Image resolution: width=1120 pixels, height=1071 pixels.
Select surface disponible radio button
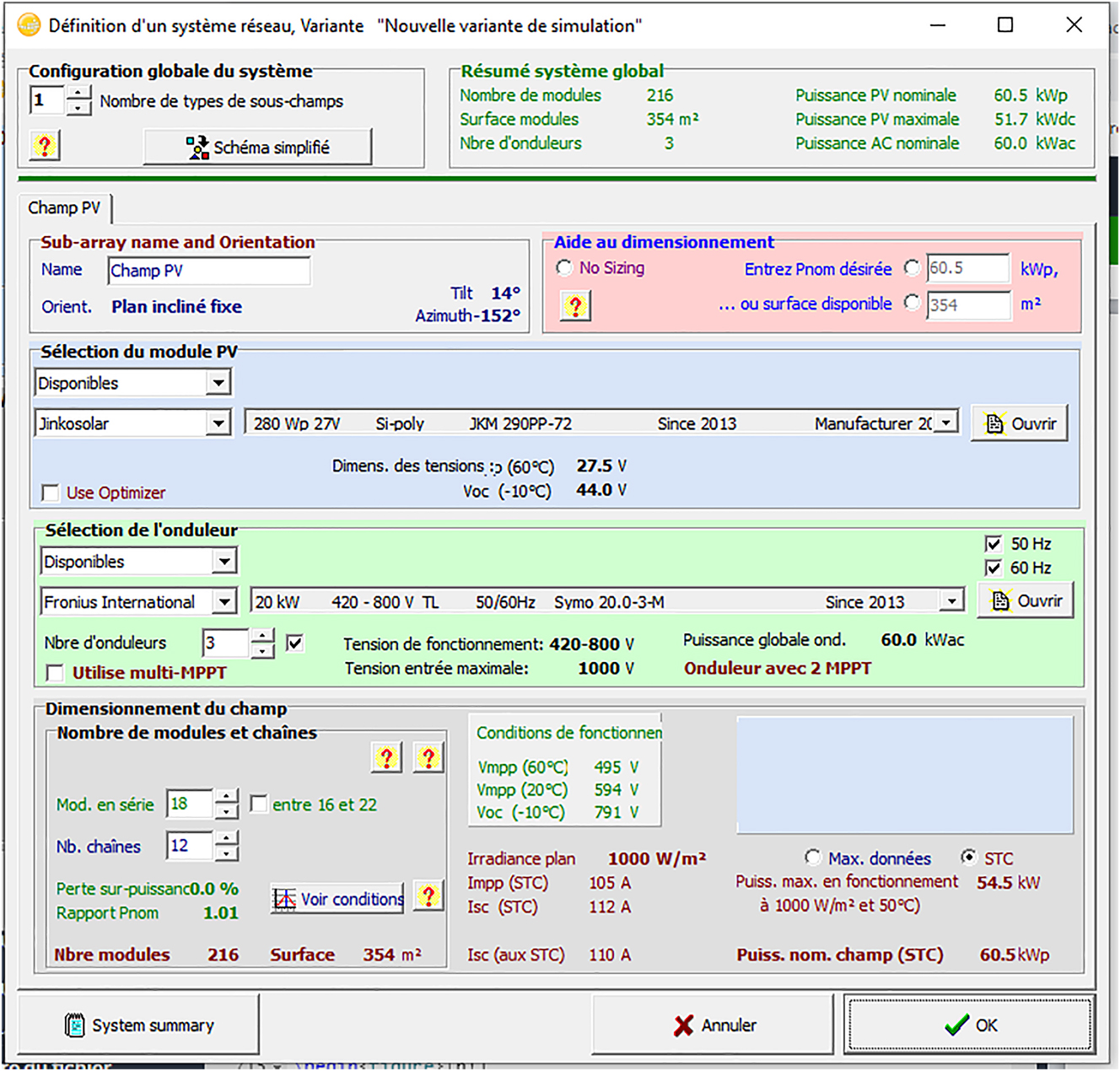[912, 302]
